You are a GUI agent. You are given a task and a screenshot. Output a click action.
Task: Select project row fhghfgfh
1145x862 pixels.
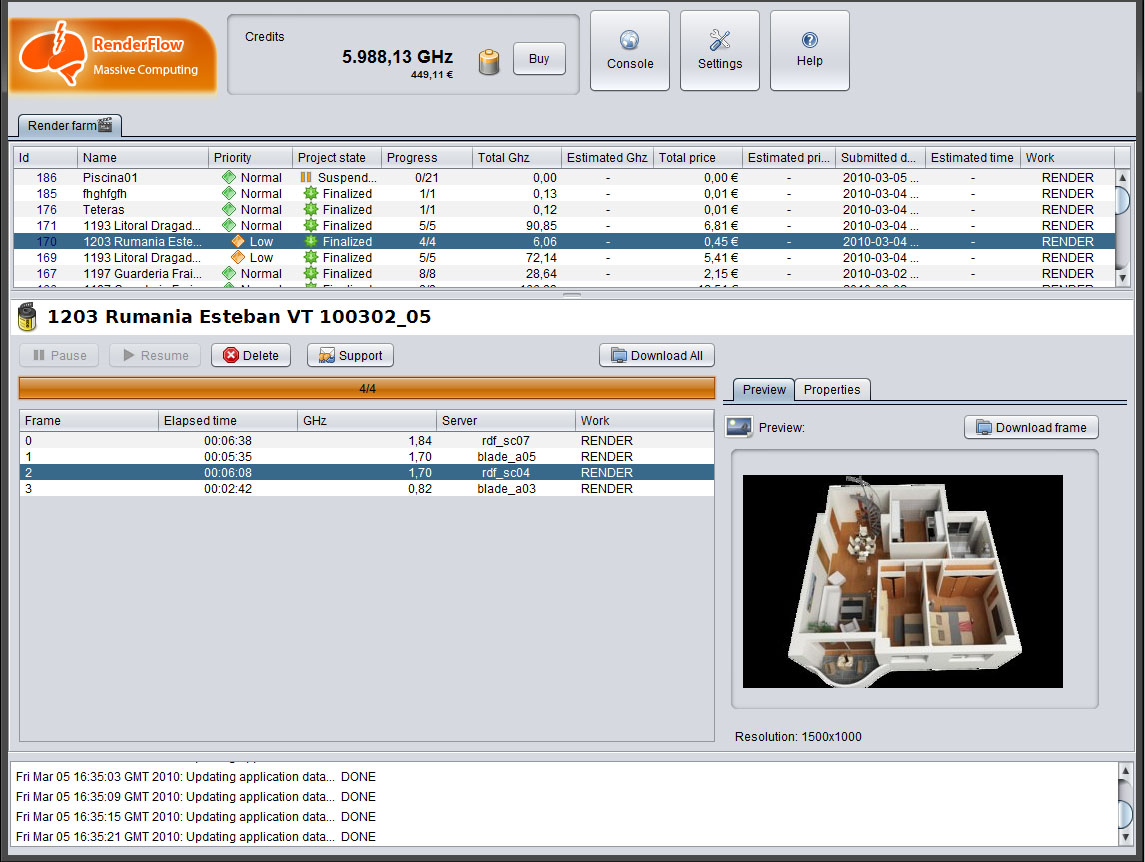click(x=564, y=193)
